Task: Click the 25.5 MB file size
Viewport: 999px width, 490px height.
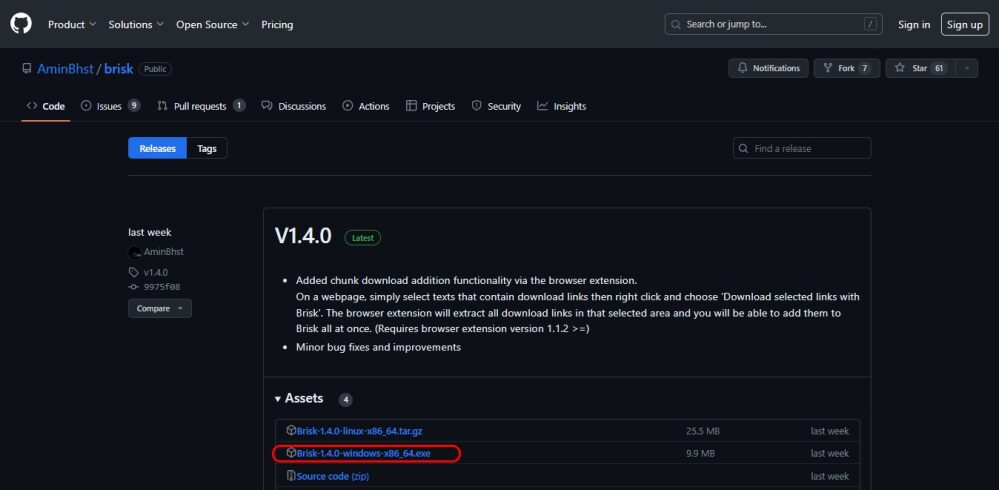Action: point(703,431)
